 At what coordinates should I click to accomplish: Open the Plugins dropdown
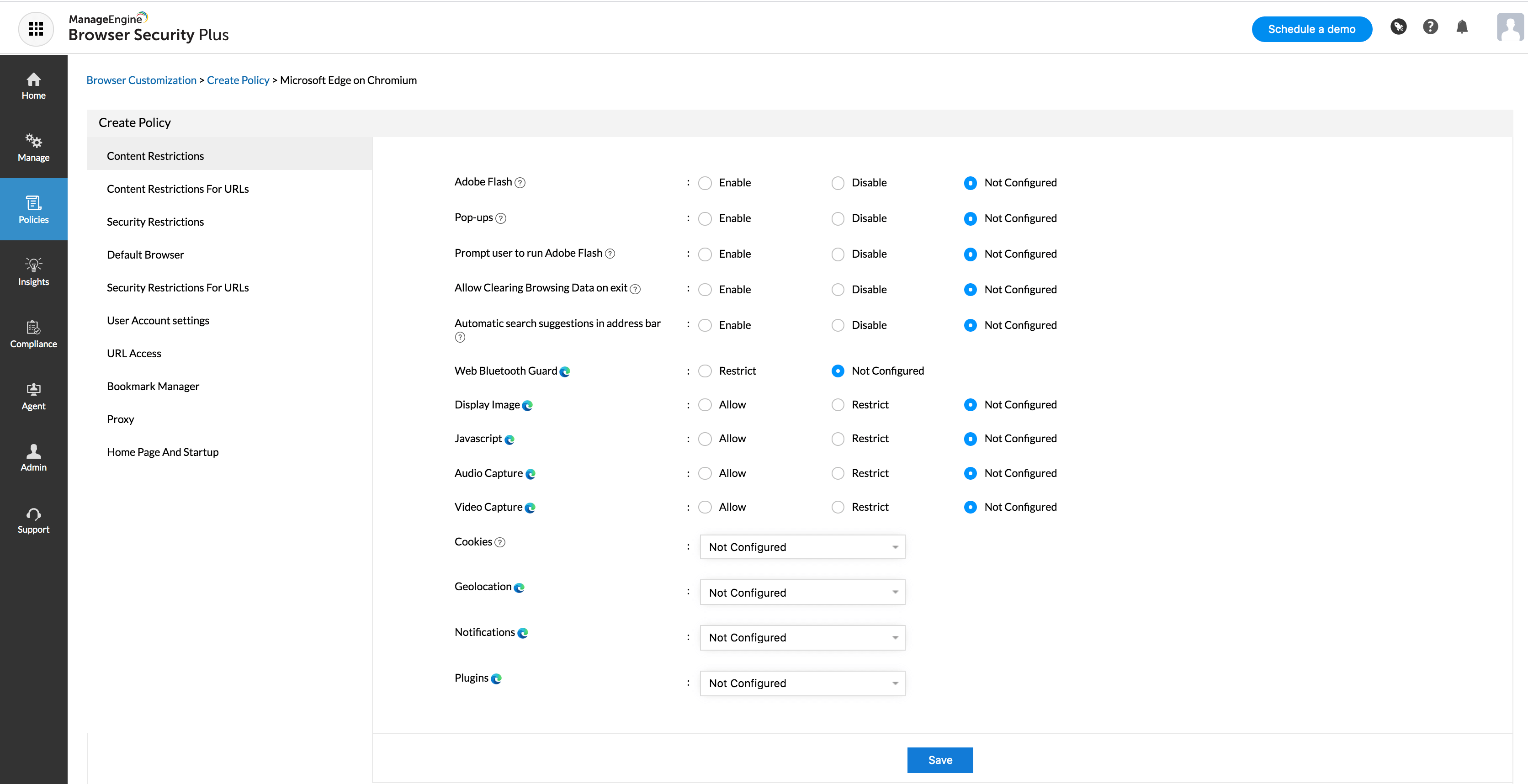[x=802, y=683]
